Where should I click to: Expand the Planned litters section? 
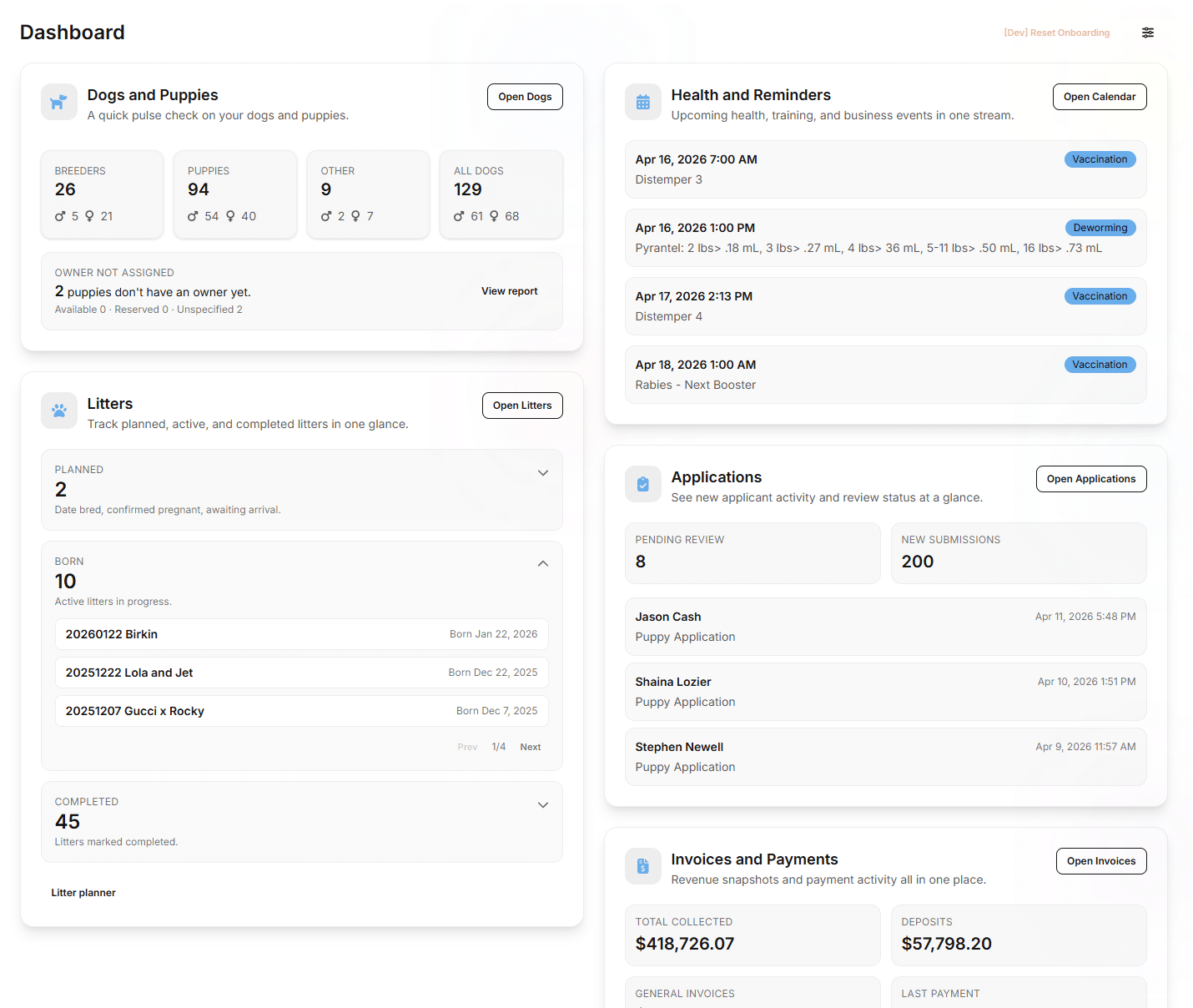click(x=542, y=473)
